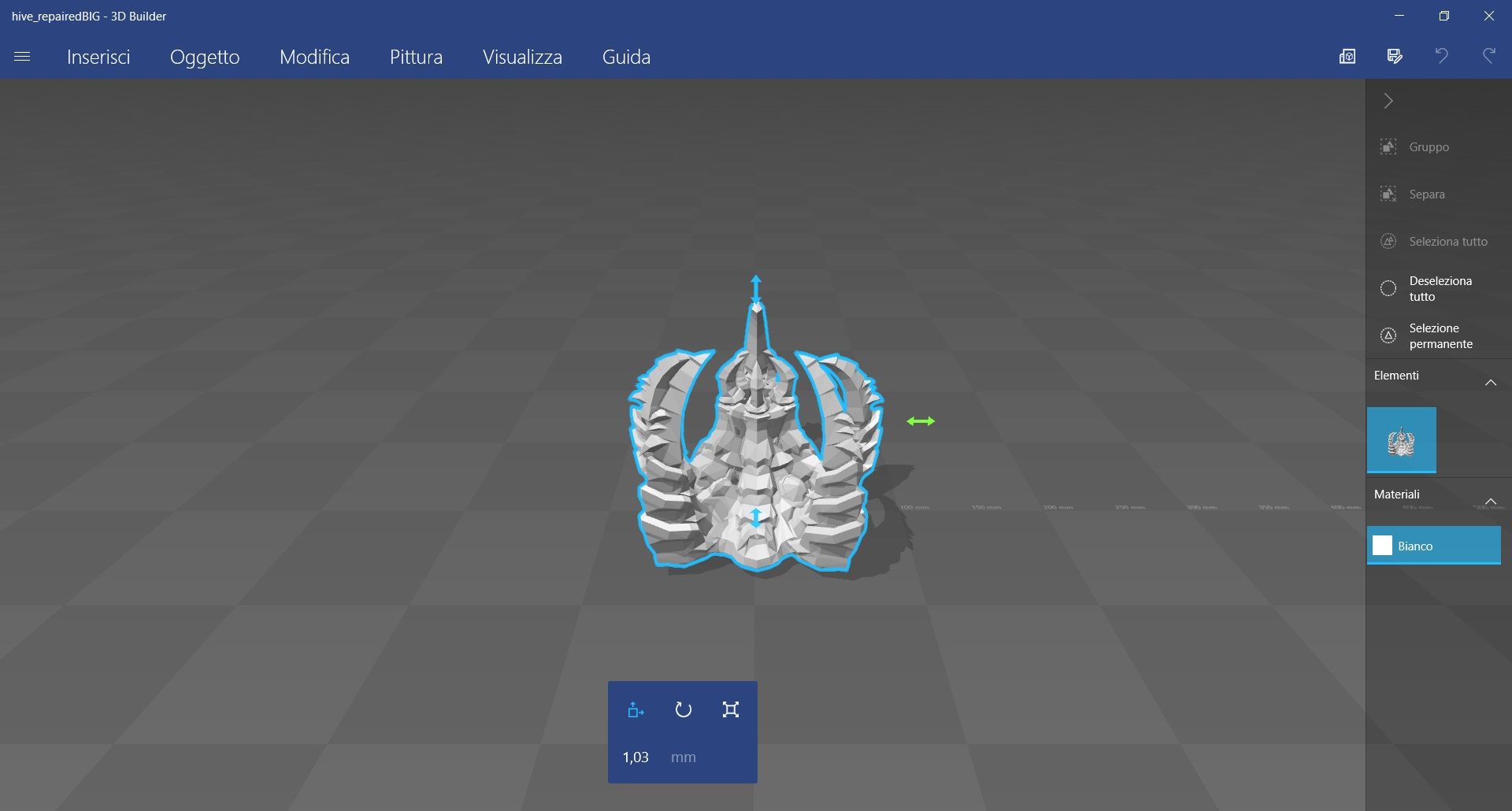Click the green horizontal move arrow
Viewport: 1512px width, 811px height.
pyautogui.click(x=920, y=421)
